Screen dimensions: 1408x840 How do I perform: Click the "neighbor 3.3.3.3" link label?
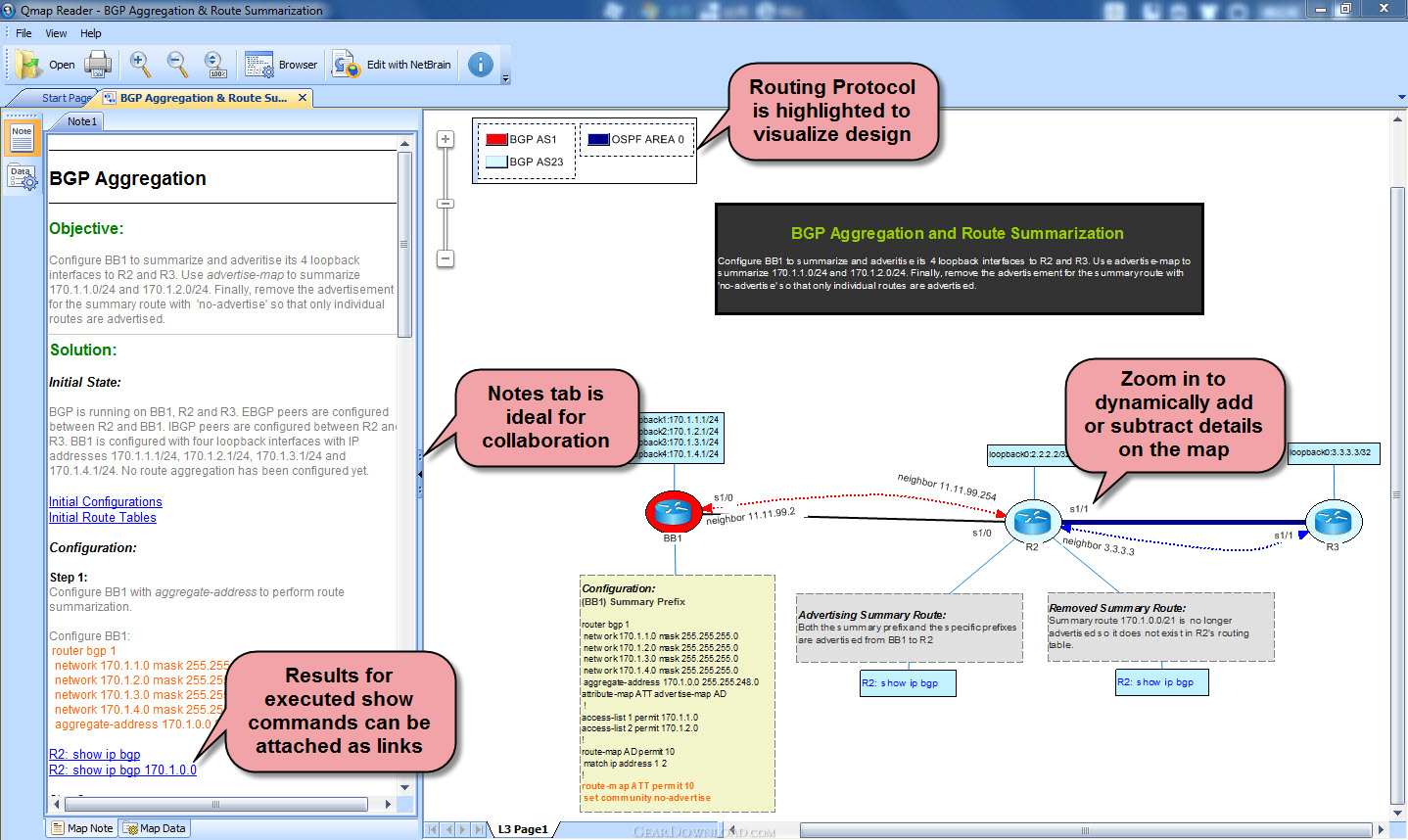[x=1098, y=546]
